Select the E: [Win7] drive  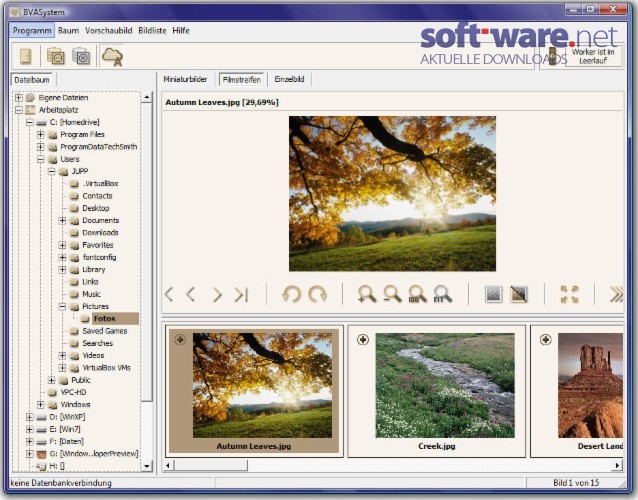pos(65,429)
